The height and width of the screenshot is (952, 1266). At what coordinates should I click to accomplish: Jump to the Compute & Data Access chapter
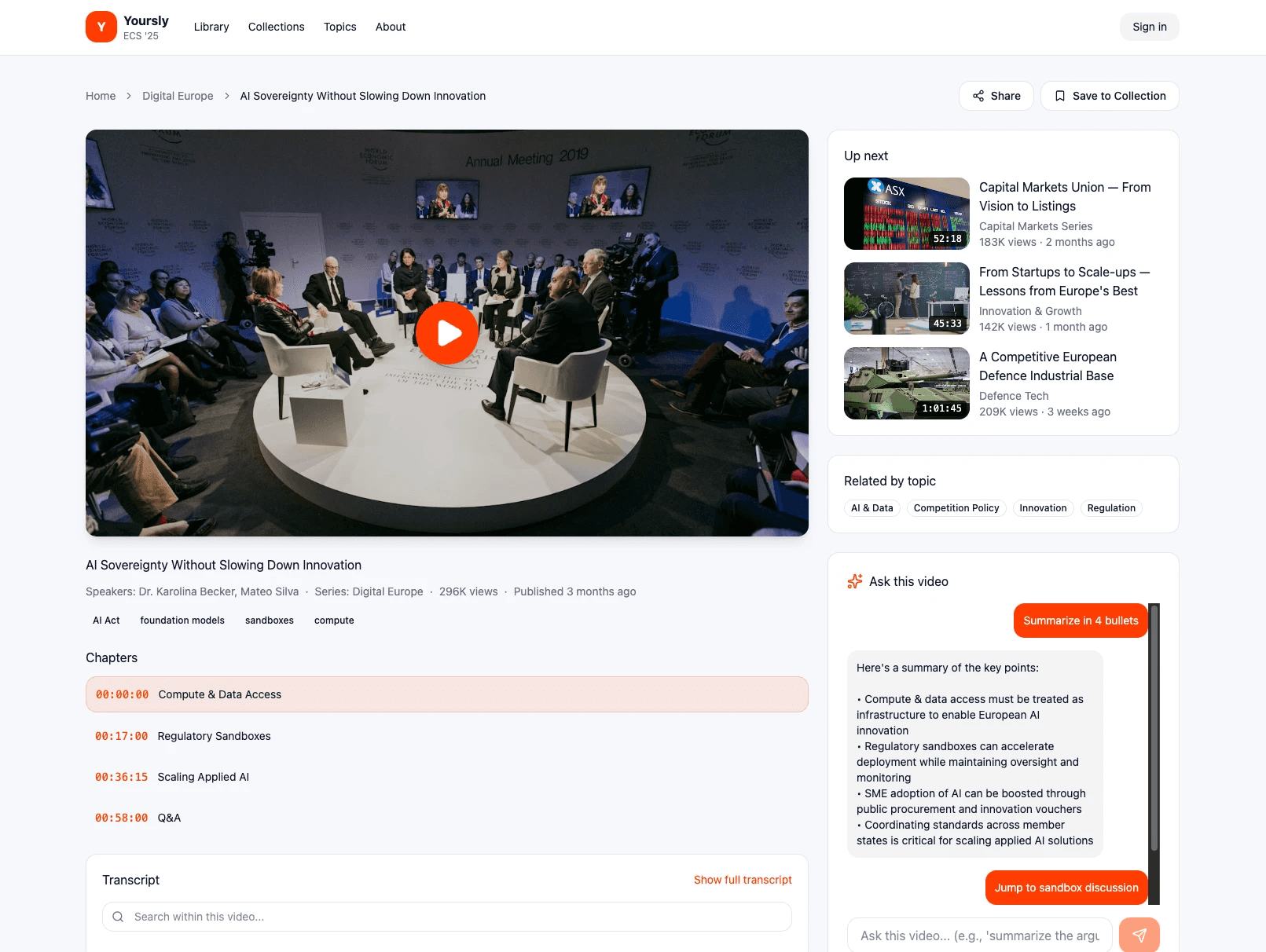pyautogui.click(x=447, y=694)
